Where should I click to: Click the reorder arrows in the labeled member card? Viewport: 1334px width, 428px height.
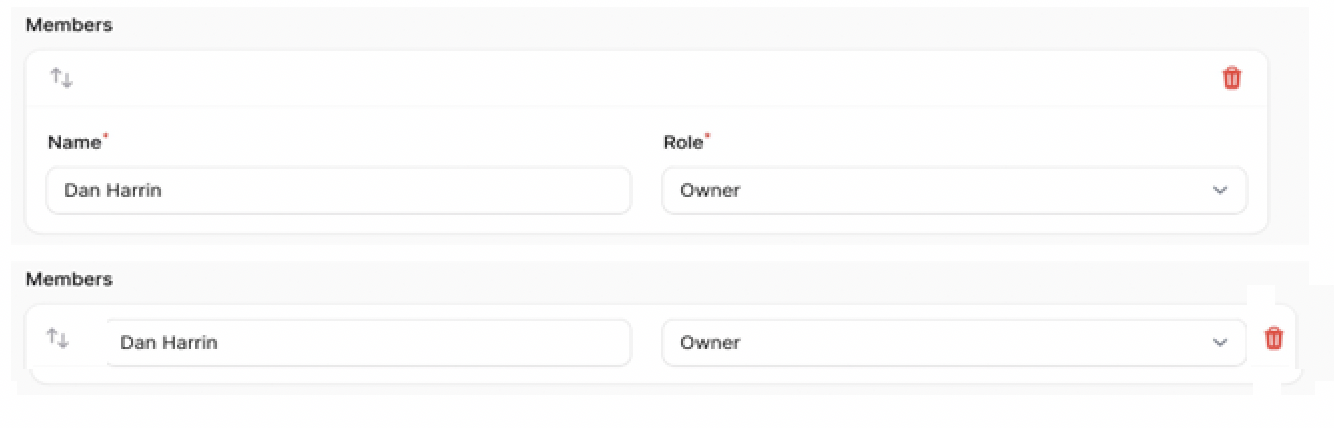(62, 78)
